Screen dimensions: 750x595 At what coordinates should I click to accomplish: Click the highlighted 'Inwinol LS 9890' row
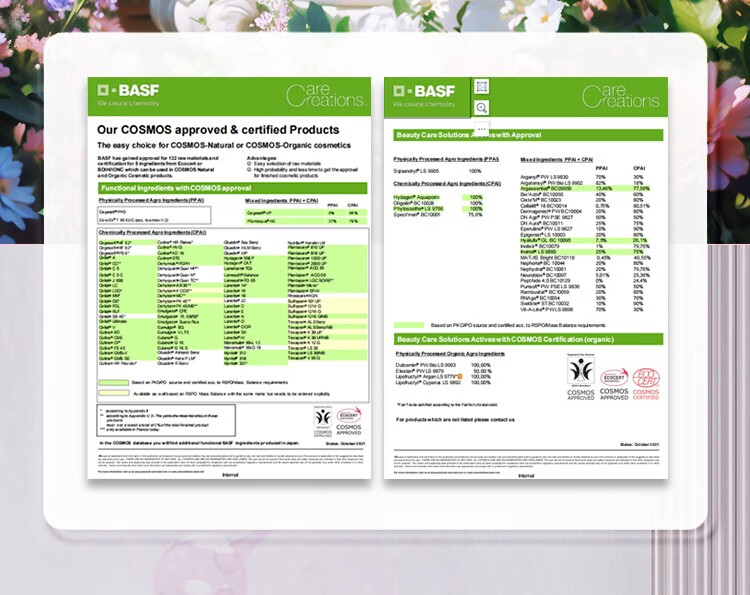click(583, 252)
